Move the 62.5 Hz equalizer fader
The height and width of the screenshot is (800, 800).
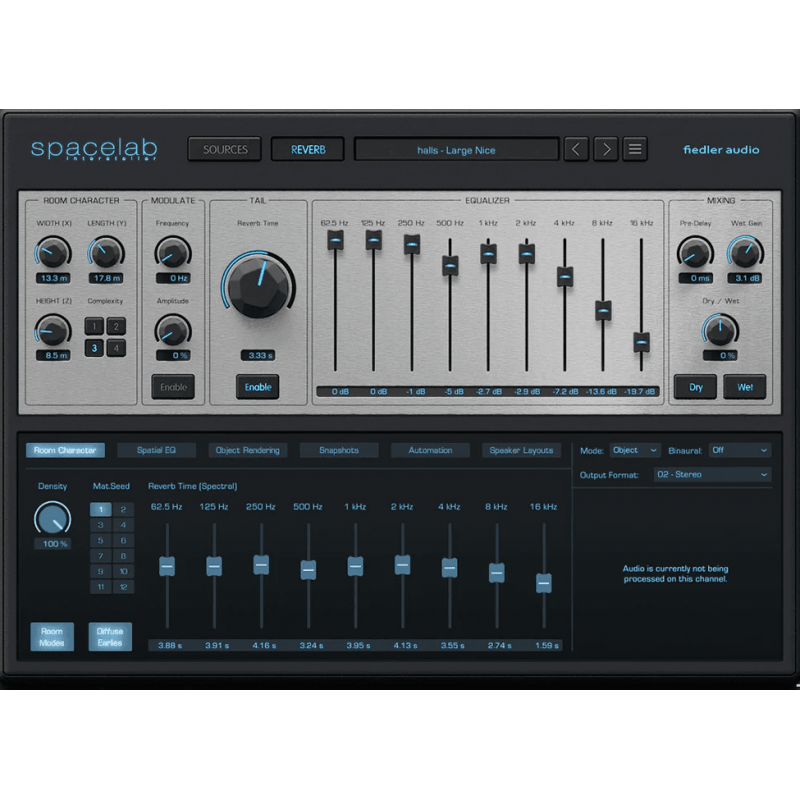pyautogui.click(x=335, y=240)
